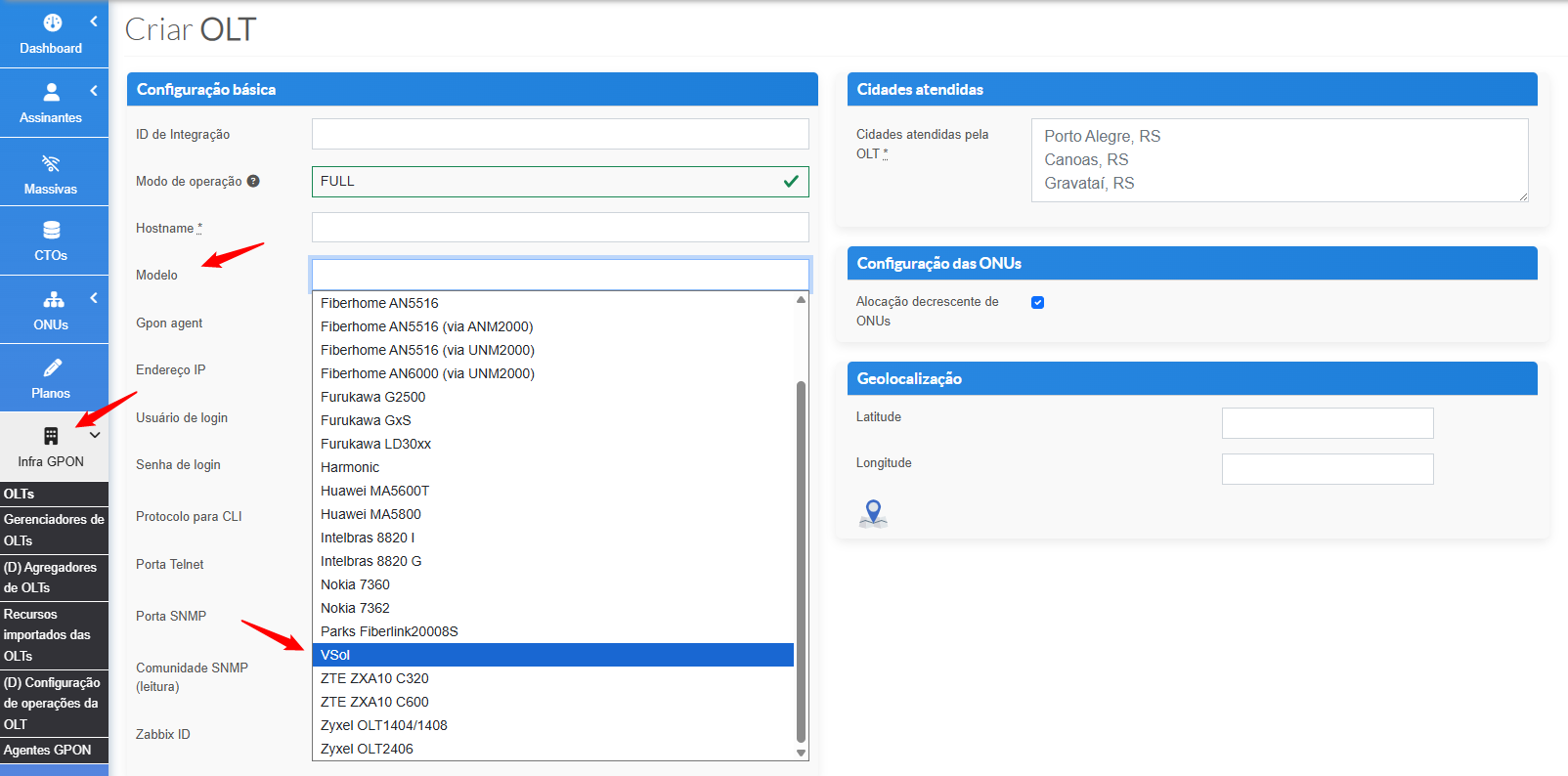Screen dimensions: 1568x776
Task: Select Huawei MA5800 model
Action: point(553,514)
